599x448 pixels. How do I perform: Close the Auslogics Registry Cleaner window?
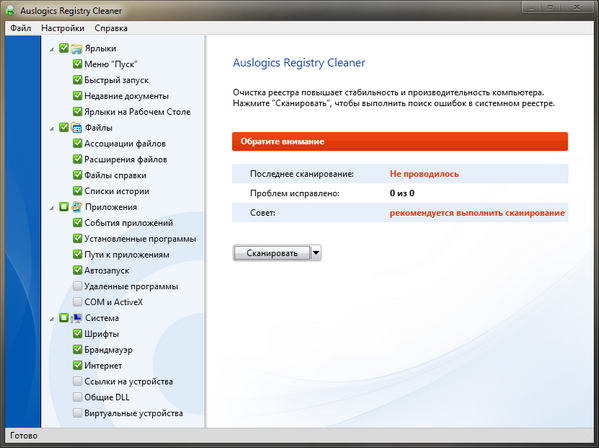[577, 7]
